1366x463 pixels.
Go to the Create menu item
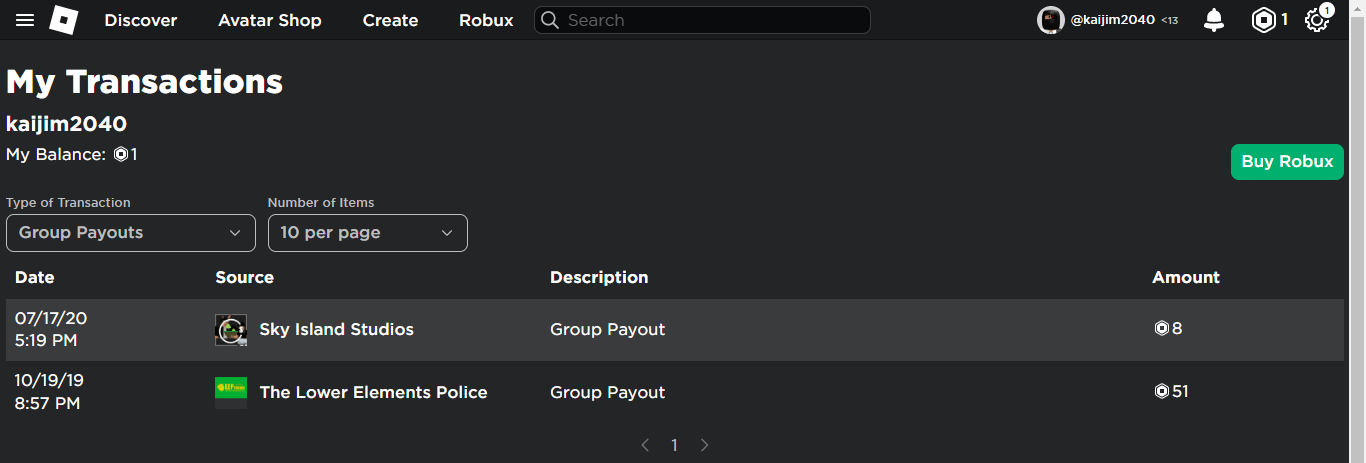coord(390,20)
